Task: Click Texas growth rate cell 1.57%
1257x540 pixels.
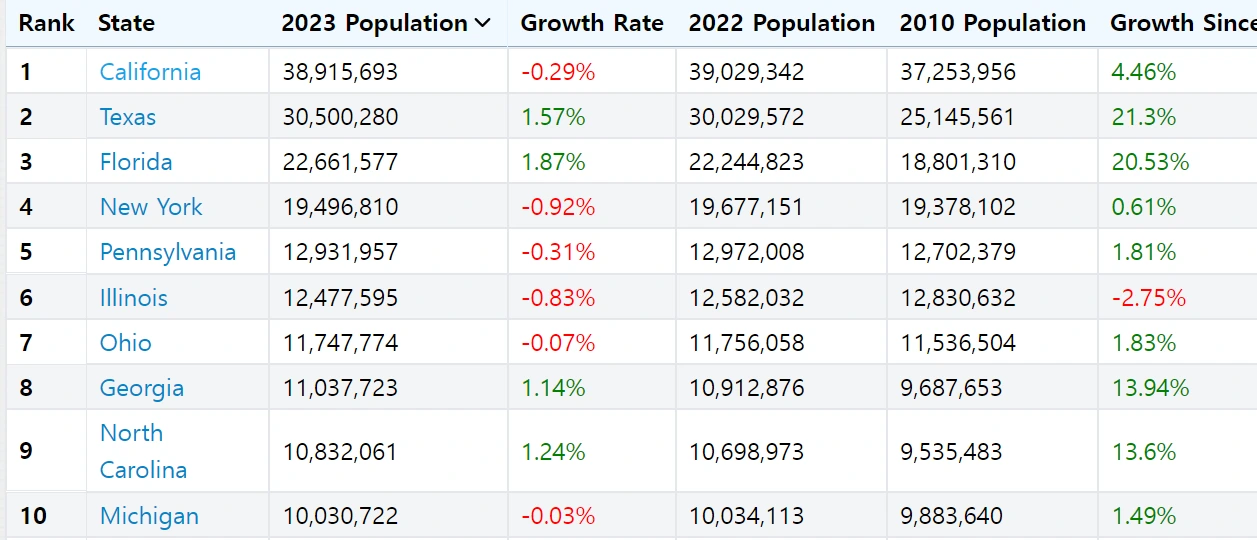Action: pos(553,117)
